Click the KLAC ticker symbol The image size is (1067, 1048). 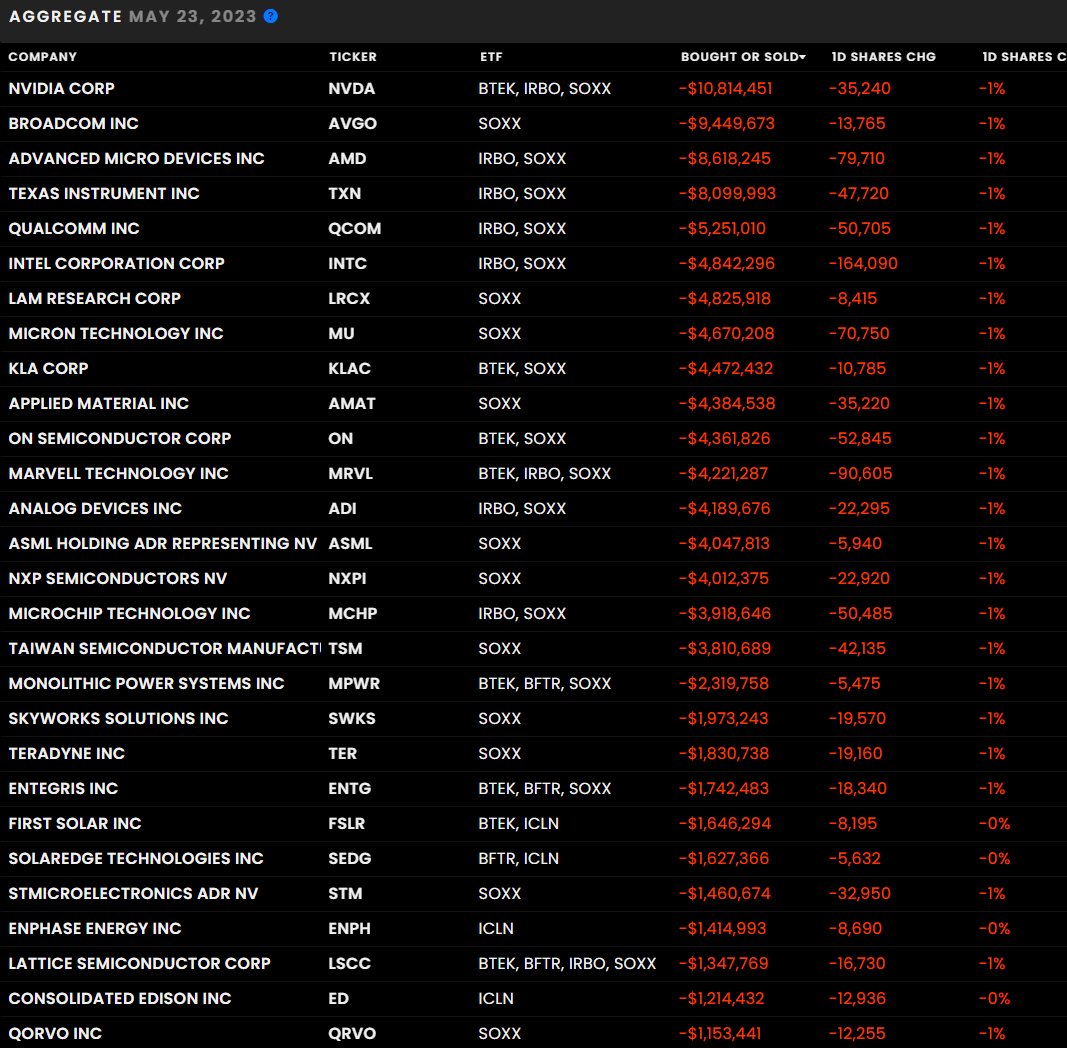[350, 368]
